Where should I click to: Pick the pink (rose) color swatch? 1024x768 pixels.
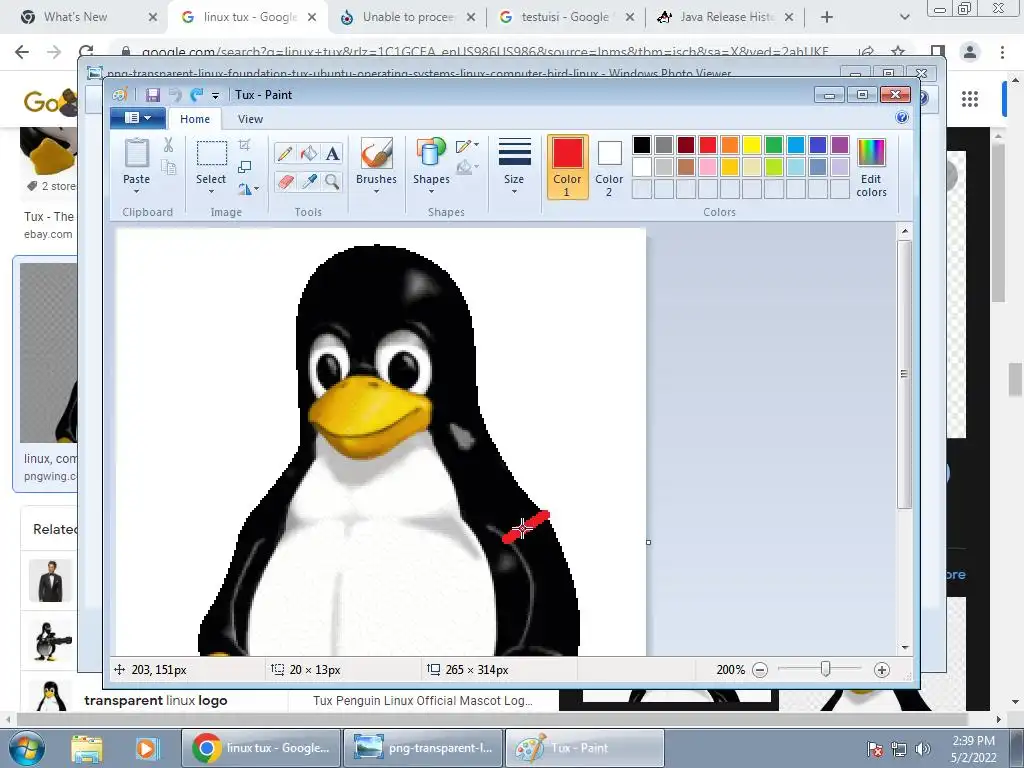708,167
